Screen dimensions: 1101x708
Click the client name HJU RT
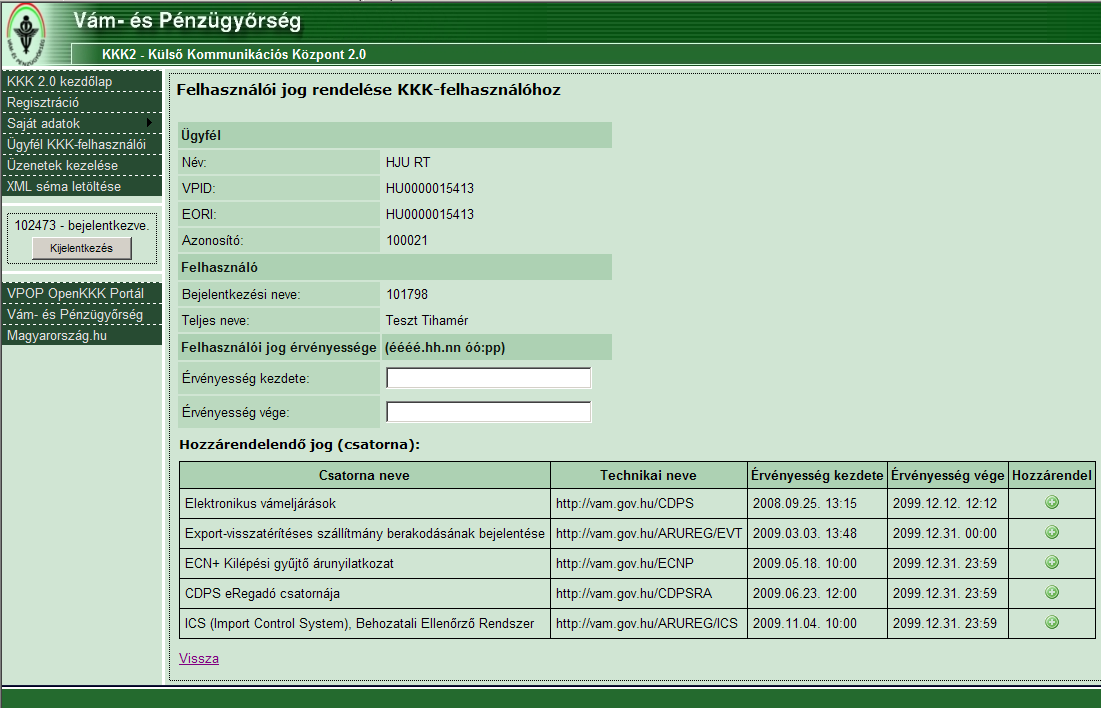[408, 163]
